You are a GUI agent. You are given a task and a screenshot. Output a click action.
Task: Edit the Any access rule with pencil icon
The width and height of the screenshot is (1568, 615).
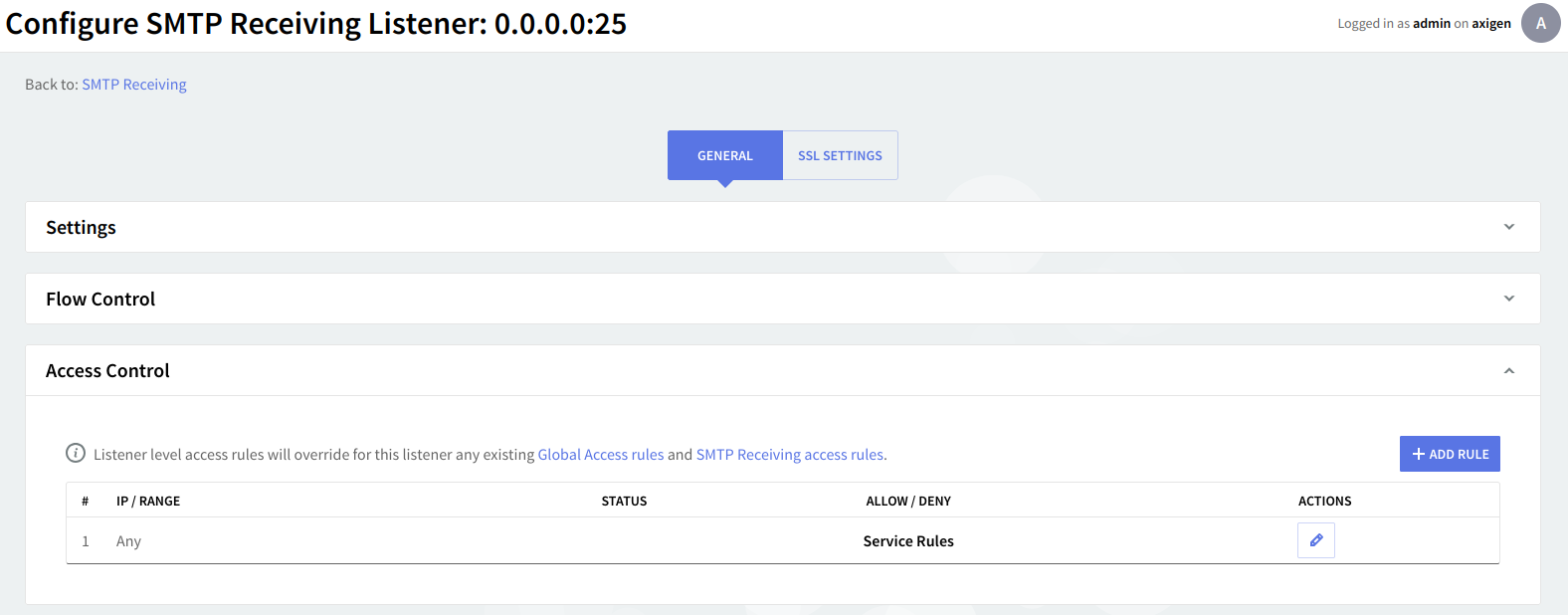click(1315, 540)
